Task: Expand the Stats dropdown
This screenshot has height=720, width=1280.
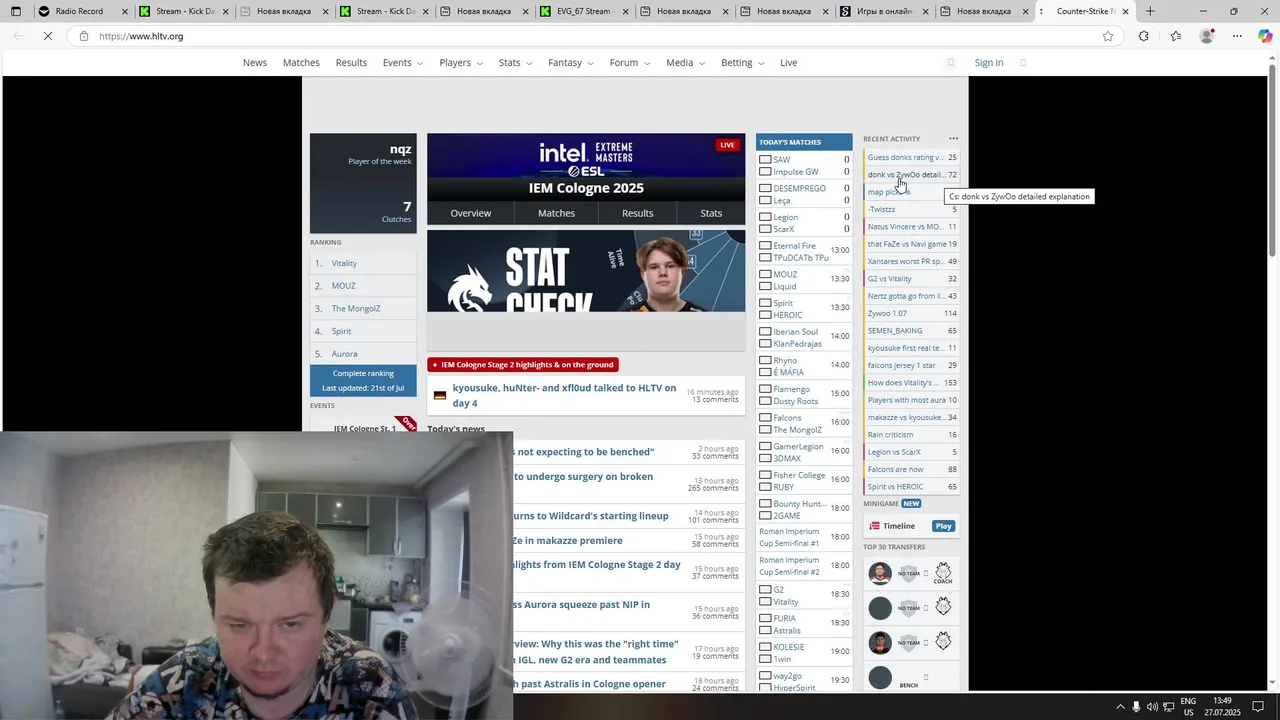Action: click(x=516, y=62)
